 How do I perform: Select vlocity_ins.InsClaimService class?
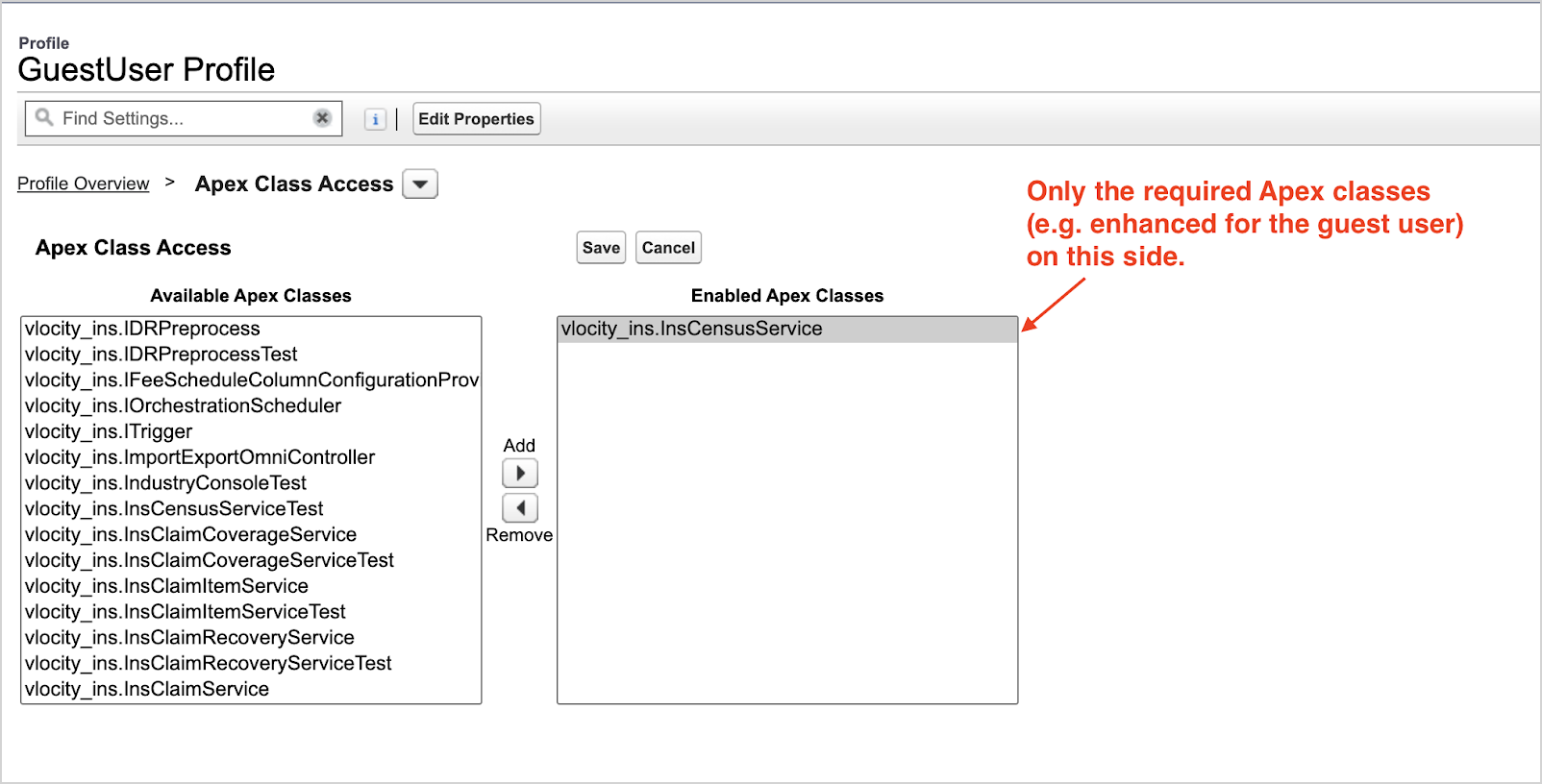[251, 689]
